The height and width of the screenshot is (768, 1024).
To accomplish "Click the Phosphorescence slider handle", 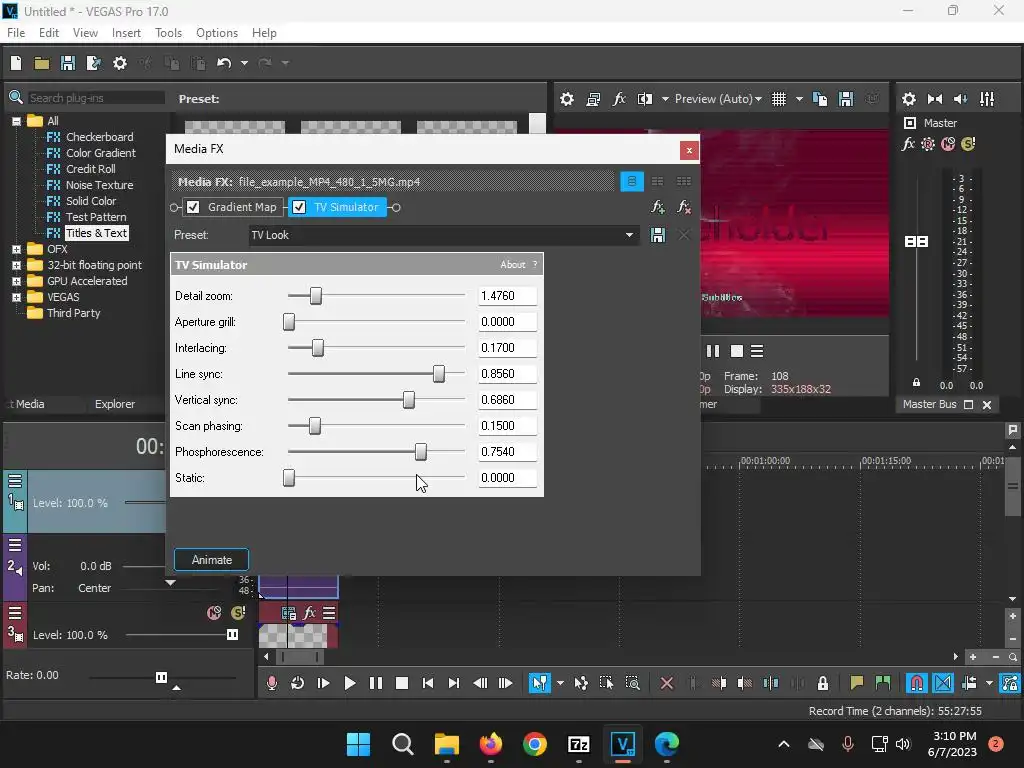I will click(421, 452).
